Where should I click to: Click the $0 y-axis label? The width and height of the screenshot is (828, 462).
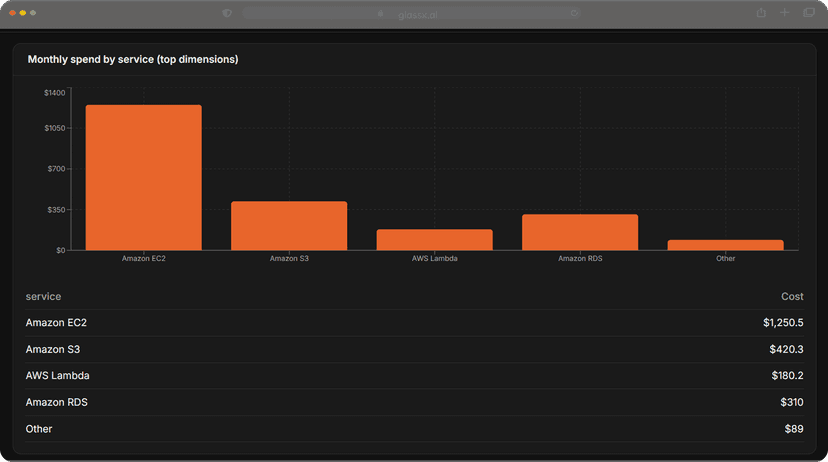(x=61, y=250)
